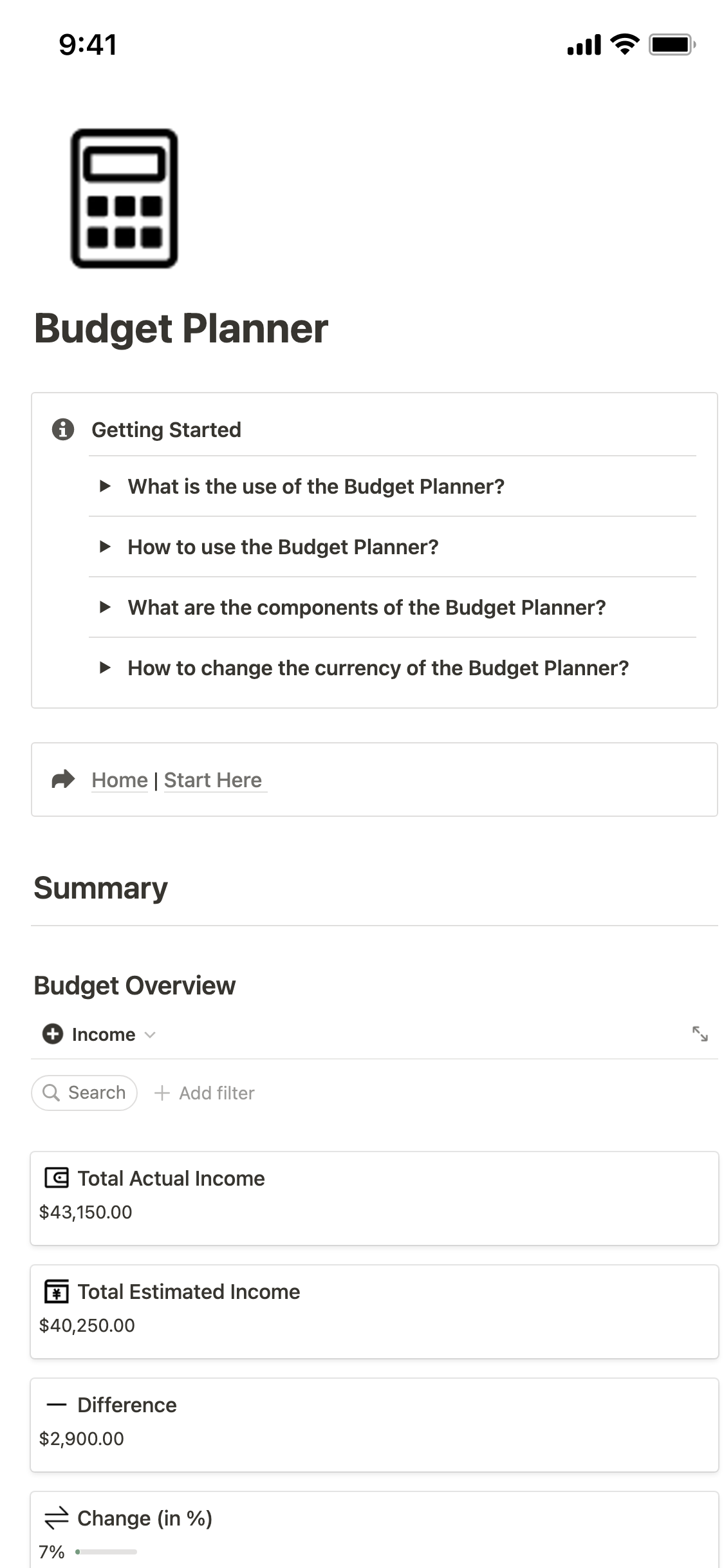Click the Getting Started info icon
724x1568 pixels.
click(63, 429)
